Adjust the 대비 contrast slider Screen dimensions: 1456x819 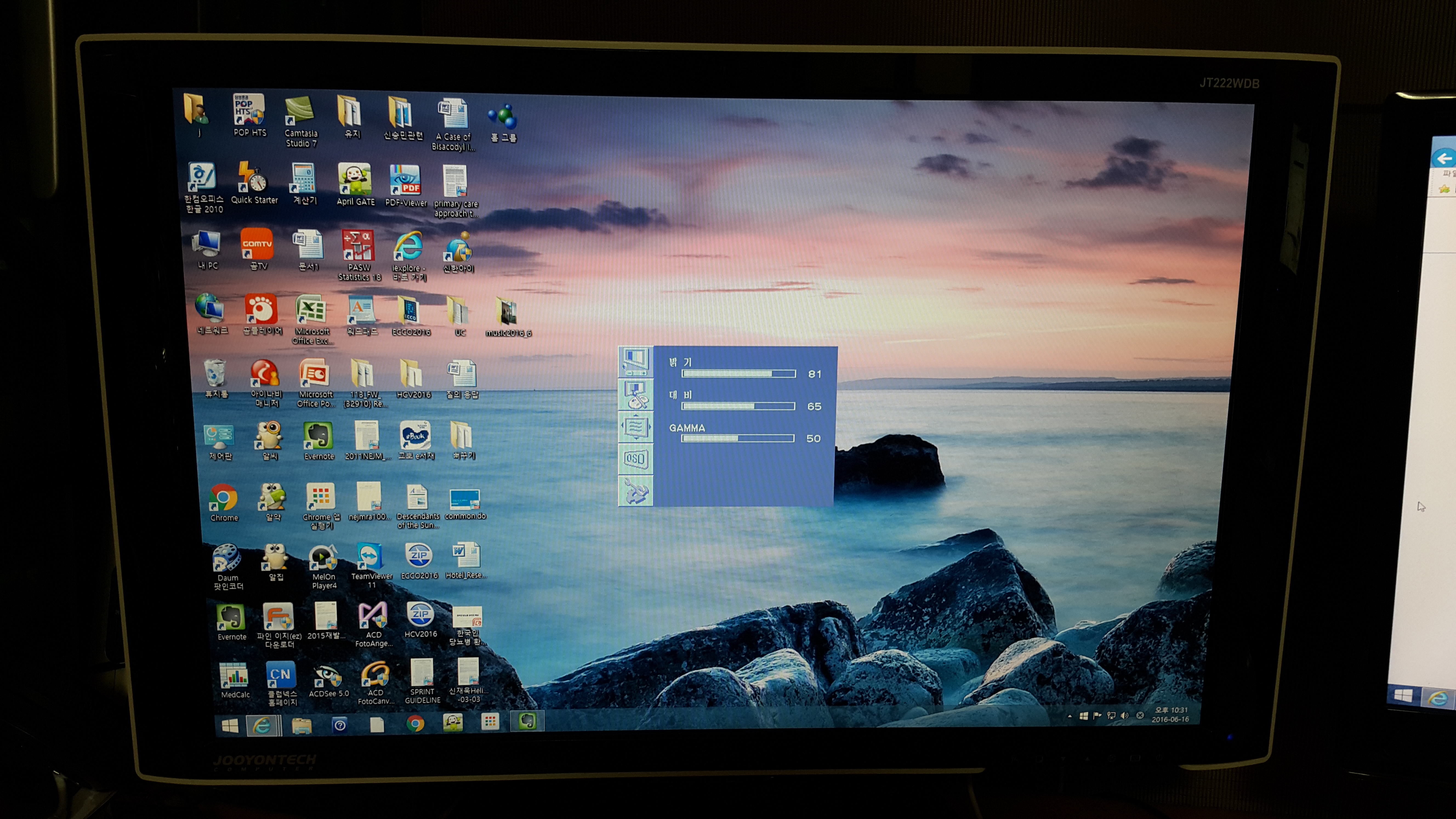point(738,406)
